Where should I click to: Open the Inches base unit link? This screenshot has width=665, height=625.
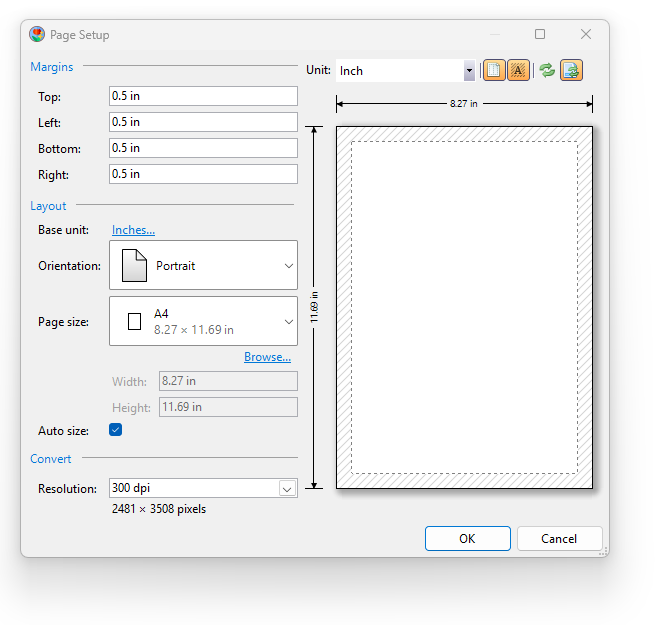[133, 230]
